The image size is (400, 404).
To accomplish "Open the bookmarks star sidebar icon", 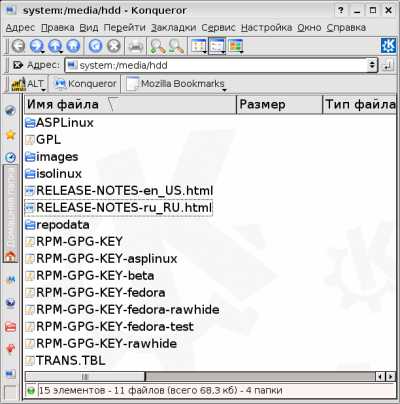I will click(x=11, y=135).
